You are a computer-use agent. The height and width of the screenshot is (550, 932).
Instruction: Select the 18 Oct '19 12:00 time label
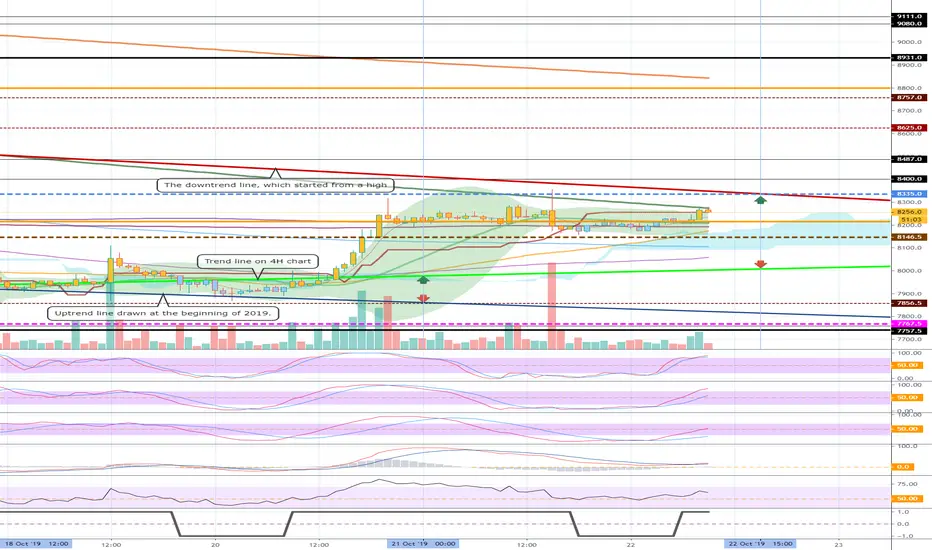36,543
